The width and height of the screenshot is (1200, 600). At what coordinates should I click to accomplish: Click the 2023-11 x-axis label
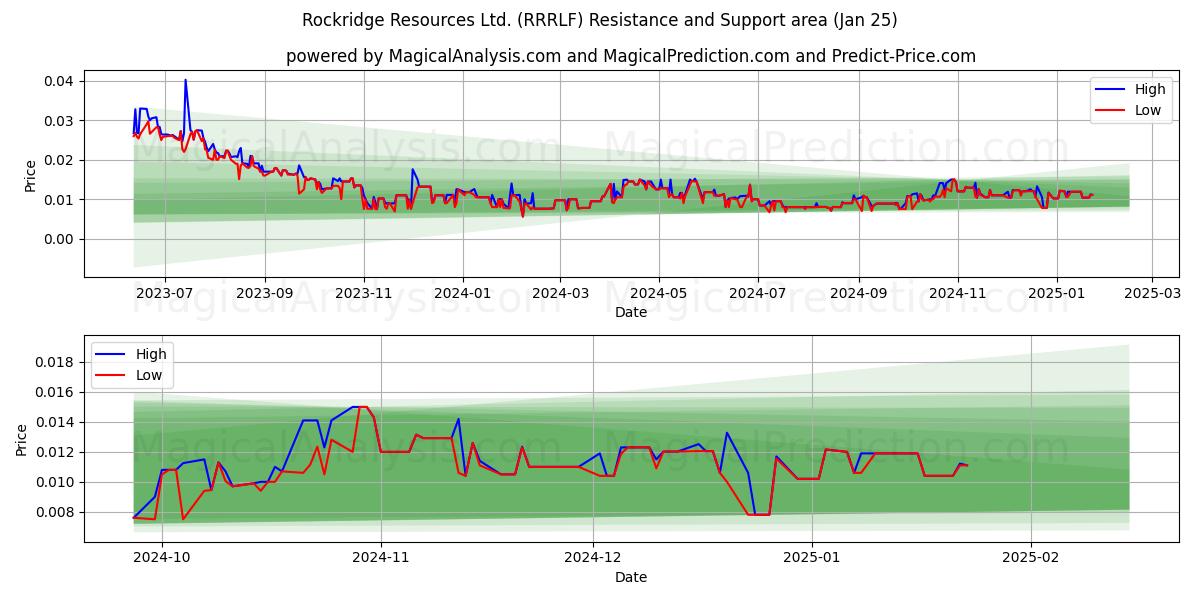coord(364,294)
